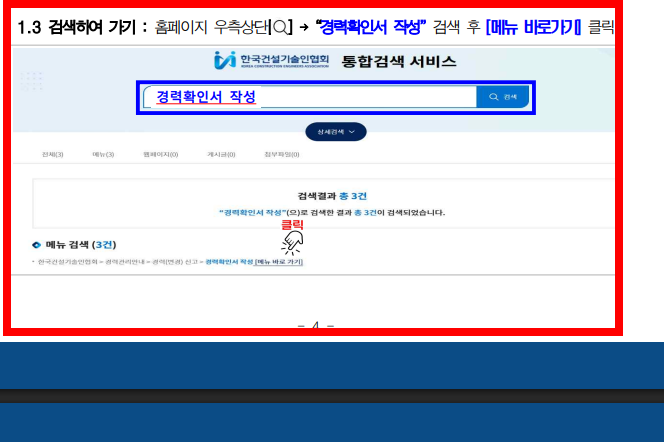
Task: Select the 게시글(0) tab
Action: (221, 155)
